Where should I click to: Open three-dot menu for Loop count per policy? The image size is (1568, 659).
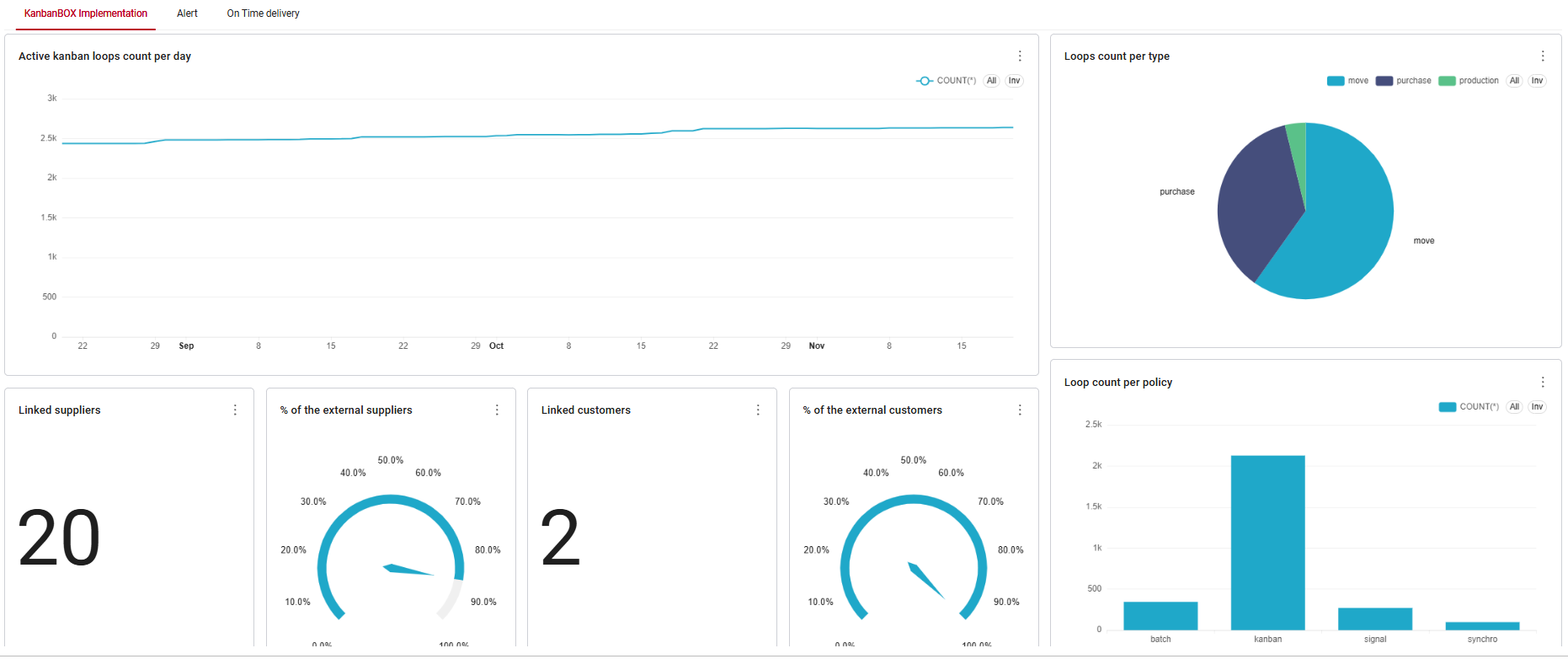coord(1543,382)
